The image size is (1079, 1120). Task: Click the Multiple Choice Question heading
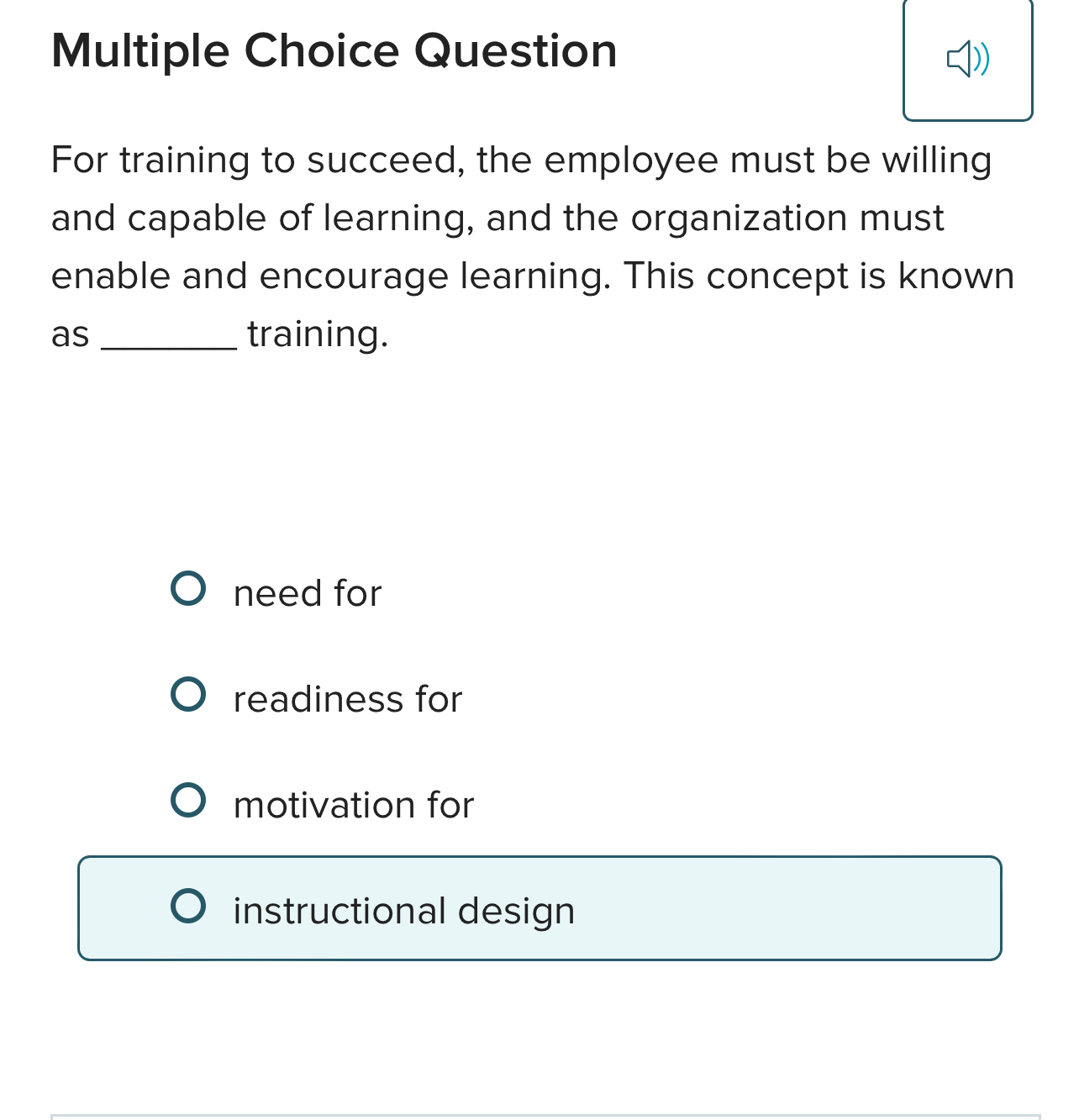tap(334, 50)
